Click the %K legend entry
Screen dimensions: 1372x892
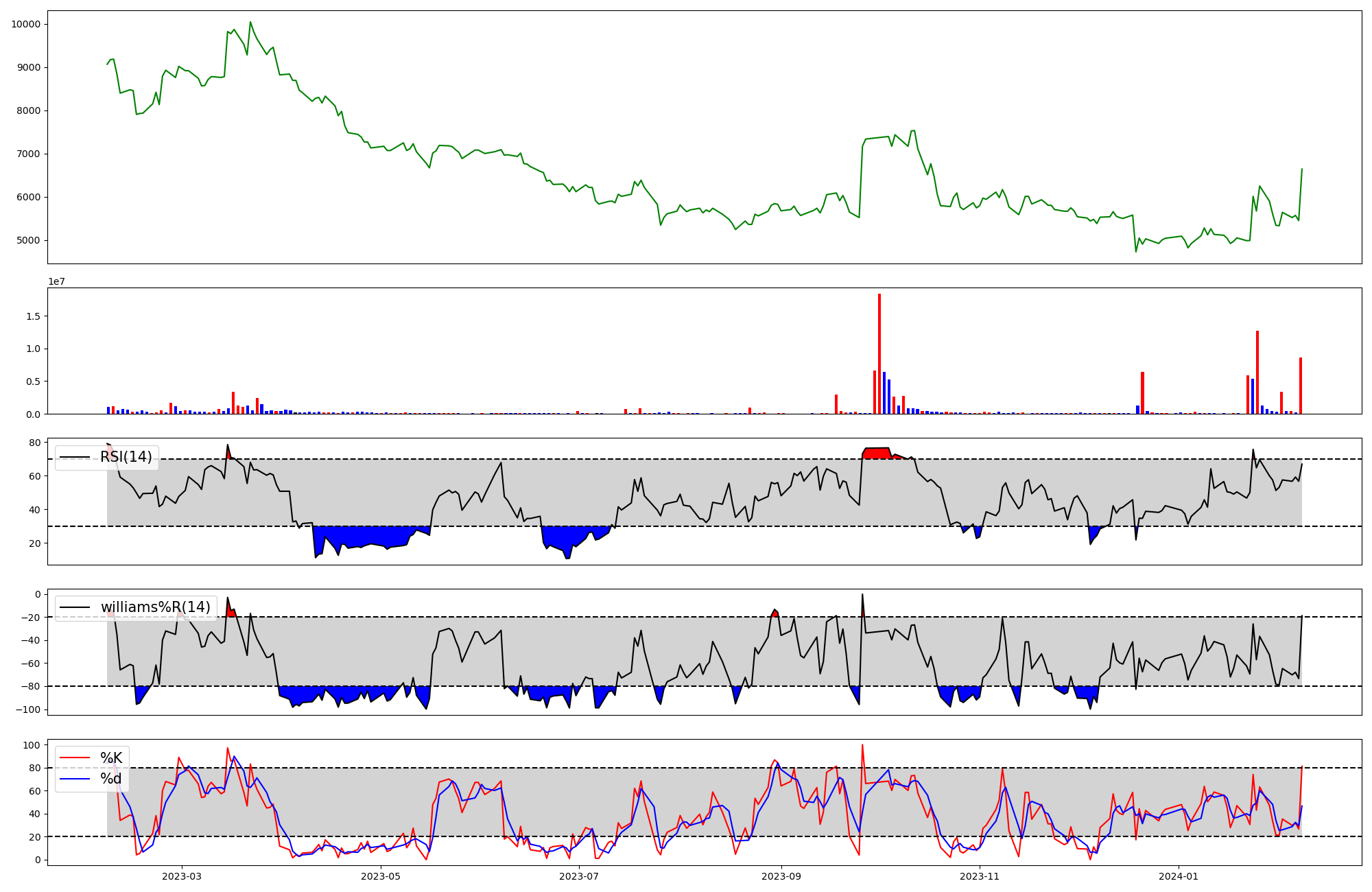(x=111, y=758)
